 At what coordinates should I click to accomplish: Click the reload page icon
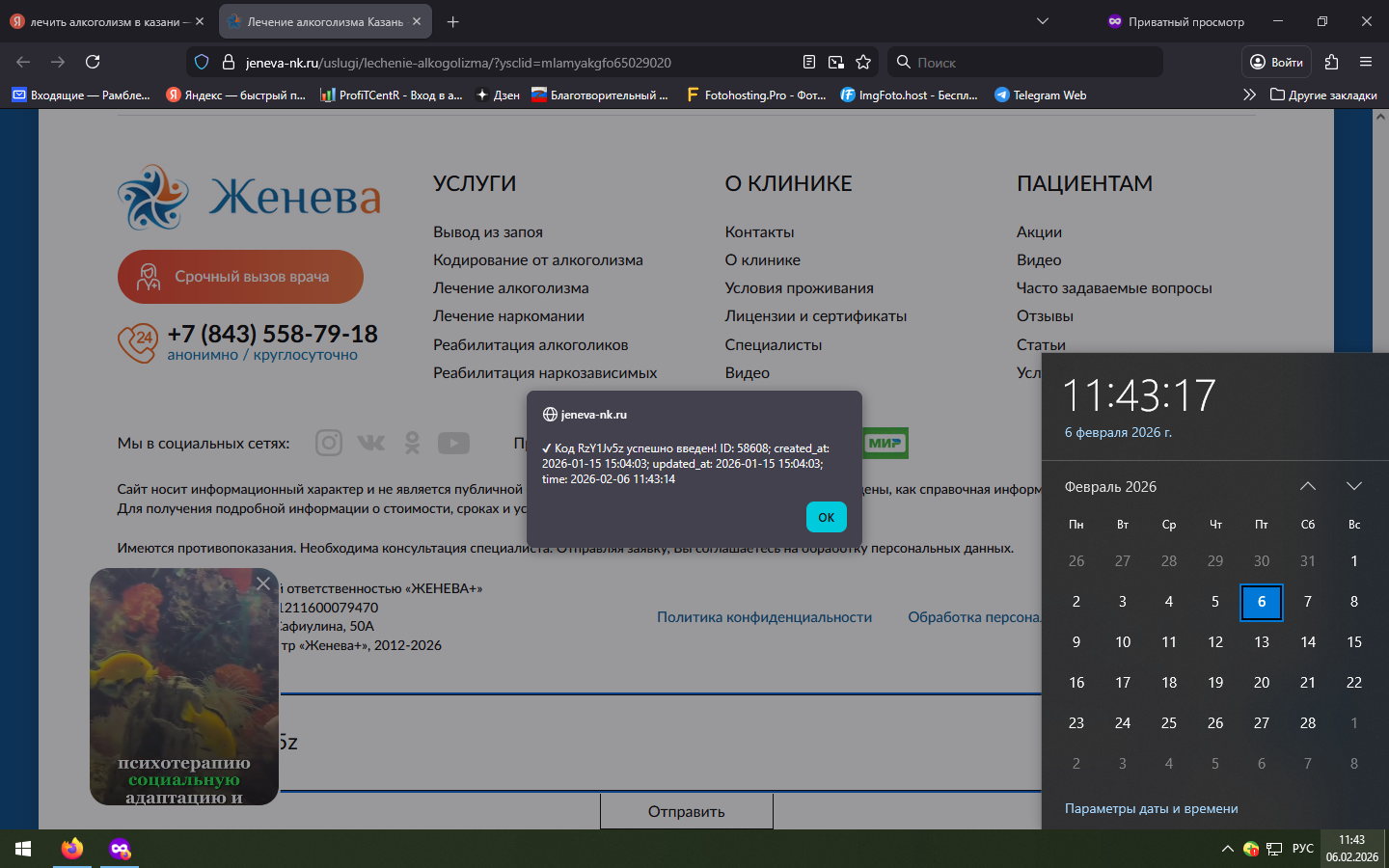click(x=93, y=62)
